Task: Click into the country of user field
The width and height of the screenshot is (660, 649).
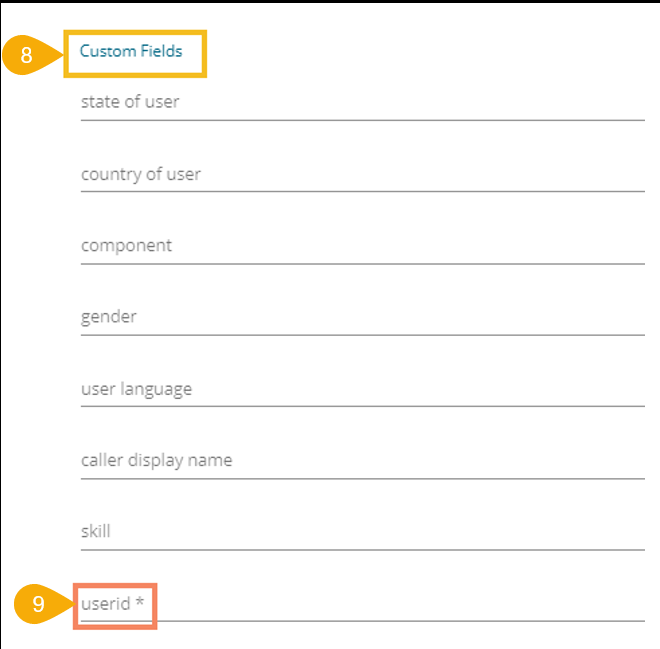Action: [x=362, y=174]
